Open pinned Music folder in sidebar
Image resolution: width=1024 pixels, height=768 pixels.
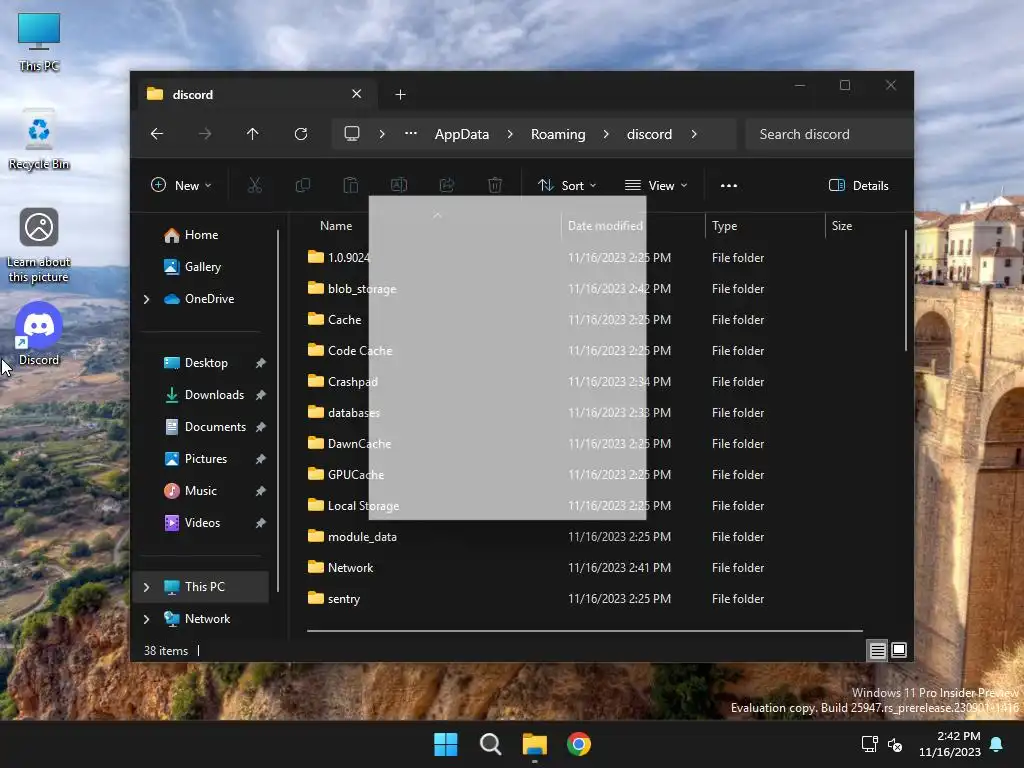tap(200, 491)
